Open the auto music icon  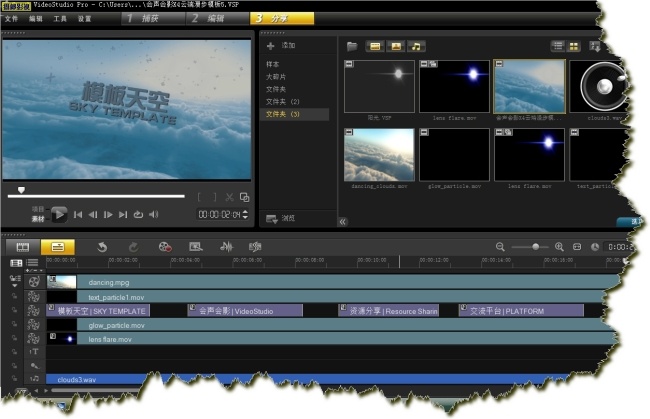click(255, 247)
